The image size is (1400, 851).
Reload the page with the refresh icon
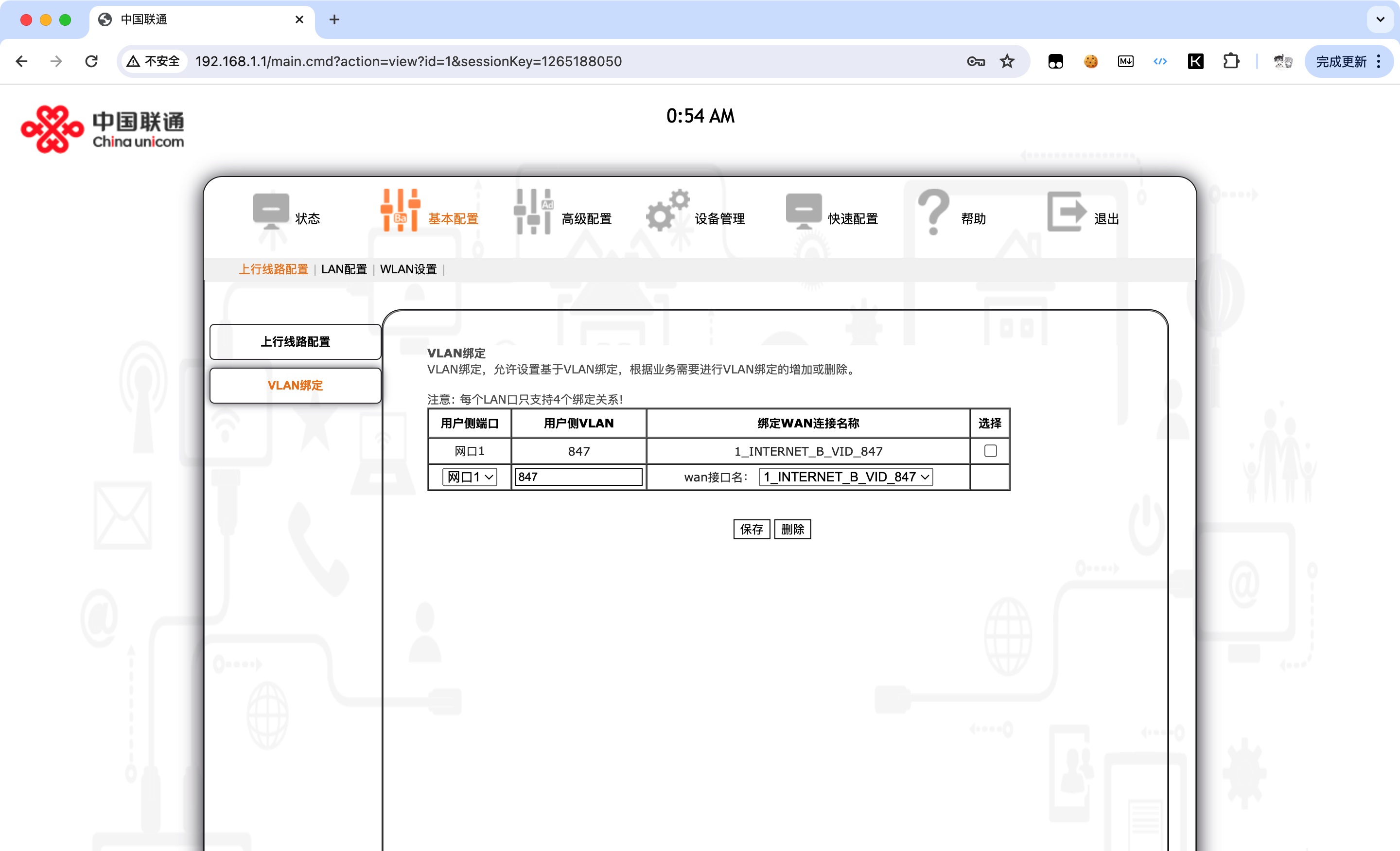click(x=91, y=61)
